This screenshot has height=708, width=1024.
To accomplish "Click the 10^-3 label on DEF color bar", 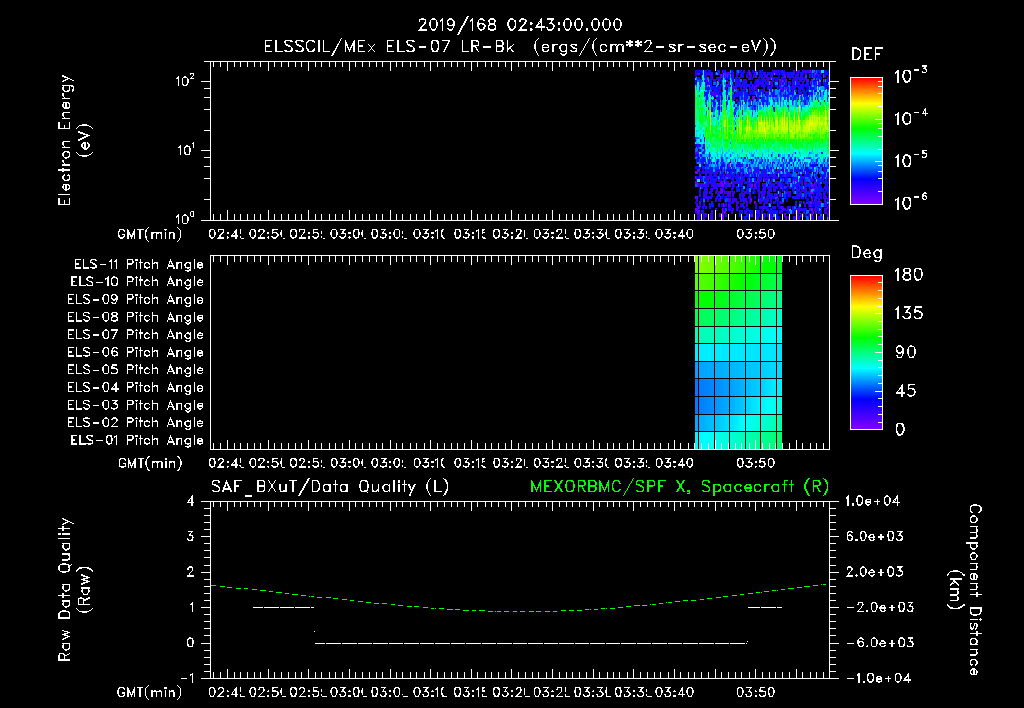I will tap(910, 75).
